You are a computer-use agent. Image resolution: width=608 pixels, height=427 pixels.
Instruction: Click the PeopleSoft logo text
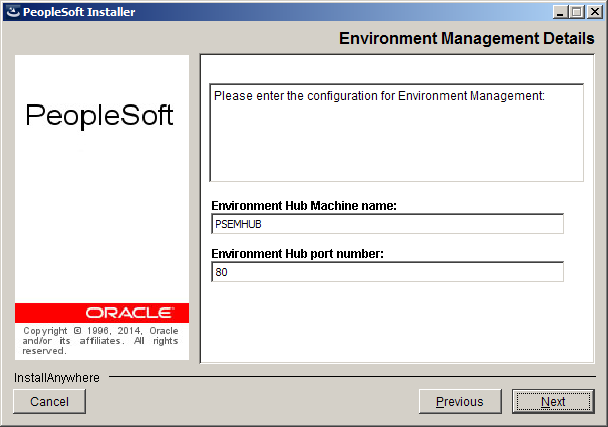click(x=99, y=115)
